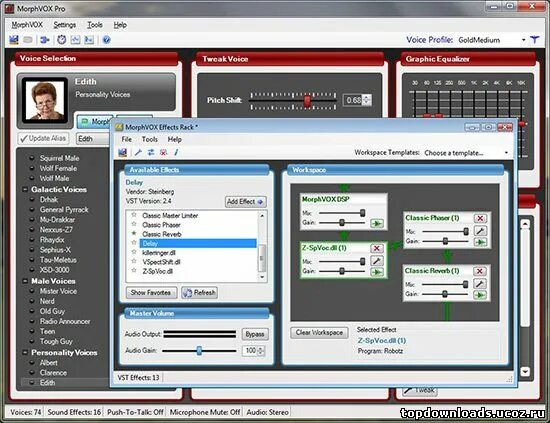Adjust the Audio Gain 100 spinner arrows
The height and width of the screenshot is (423, 550).
coord(261,350)
